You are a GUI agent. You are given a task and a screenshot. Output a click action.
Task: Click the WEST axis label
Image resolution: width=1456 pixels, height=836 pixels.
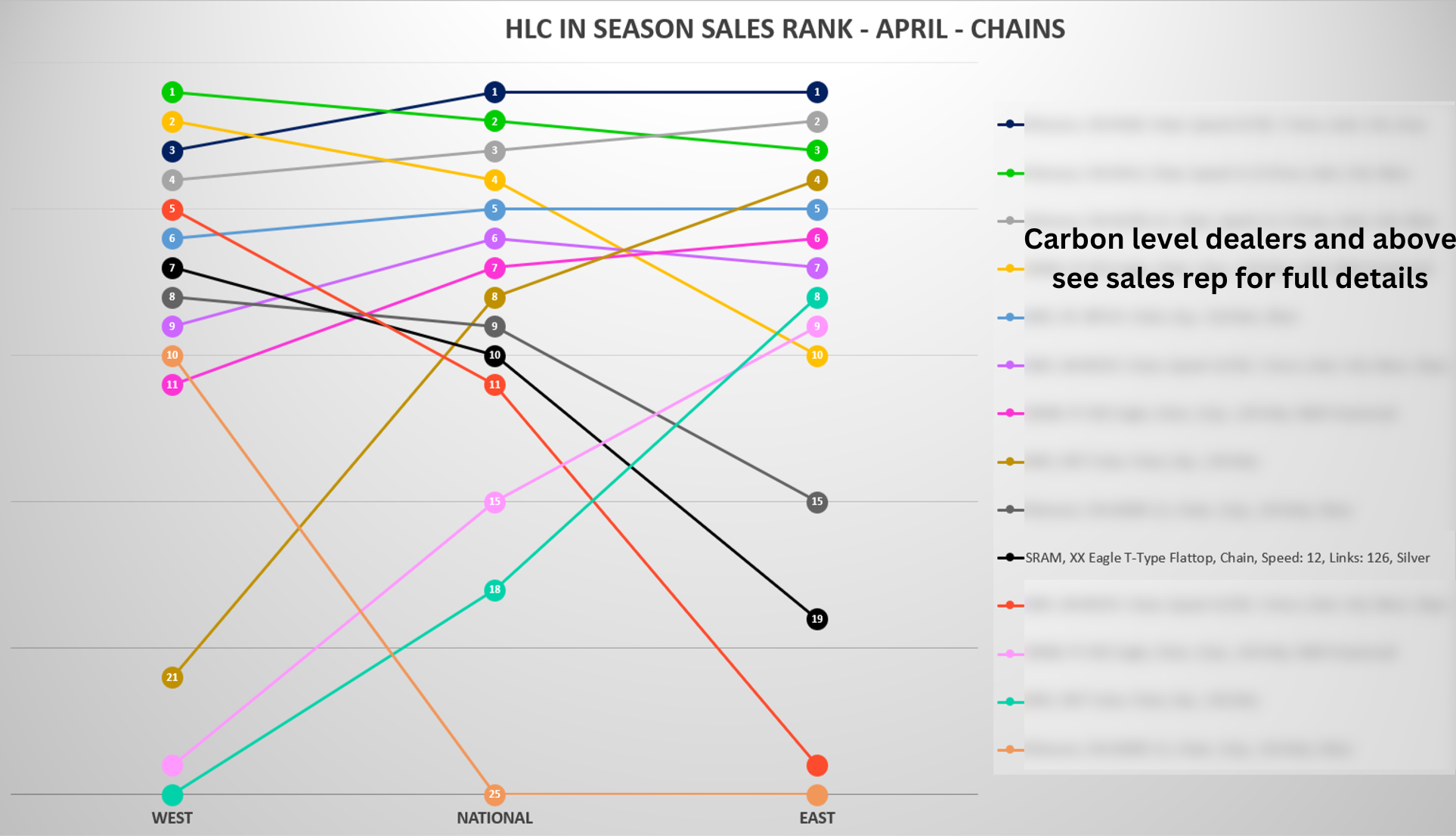click(172, 818)
